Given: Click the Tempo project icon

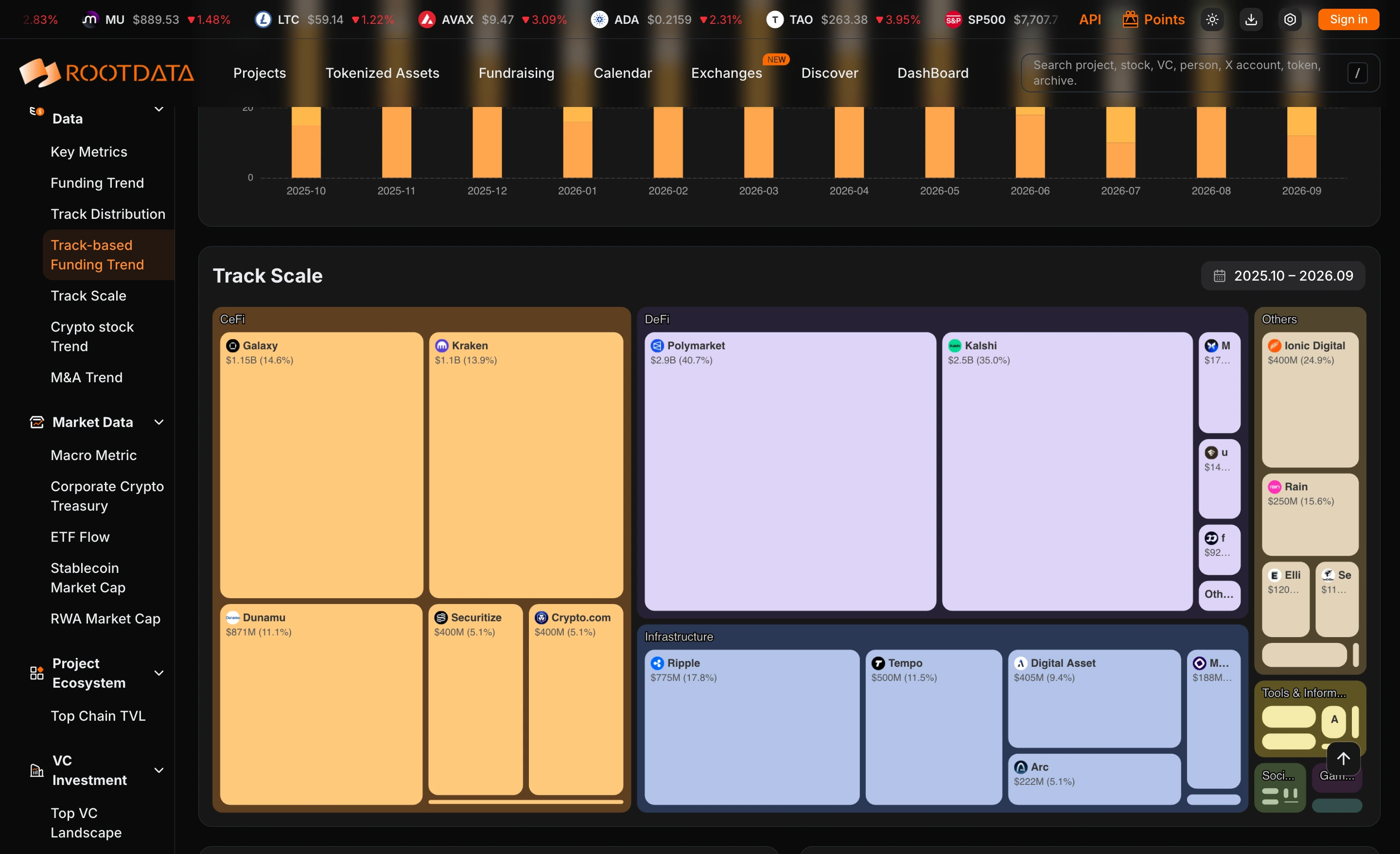Looking at the screenshot, I should (x=878, y=663).
